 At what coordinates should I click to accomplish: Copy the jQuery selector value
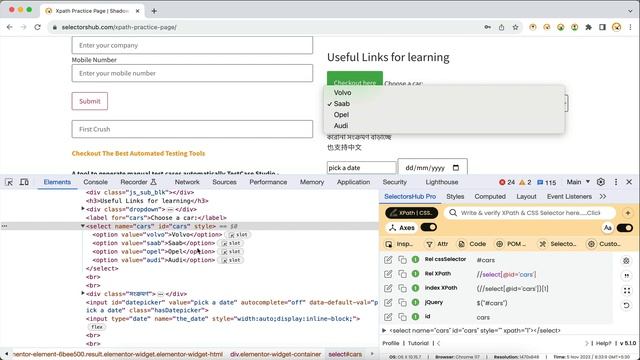402,302
